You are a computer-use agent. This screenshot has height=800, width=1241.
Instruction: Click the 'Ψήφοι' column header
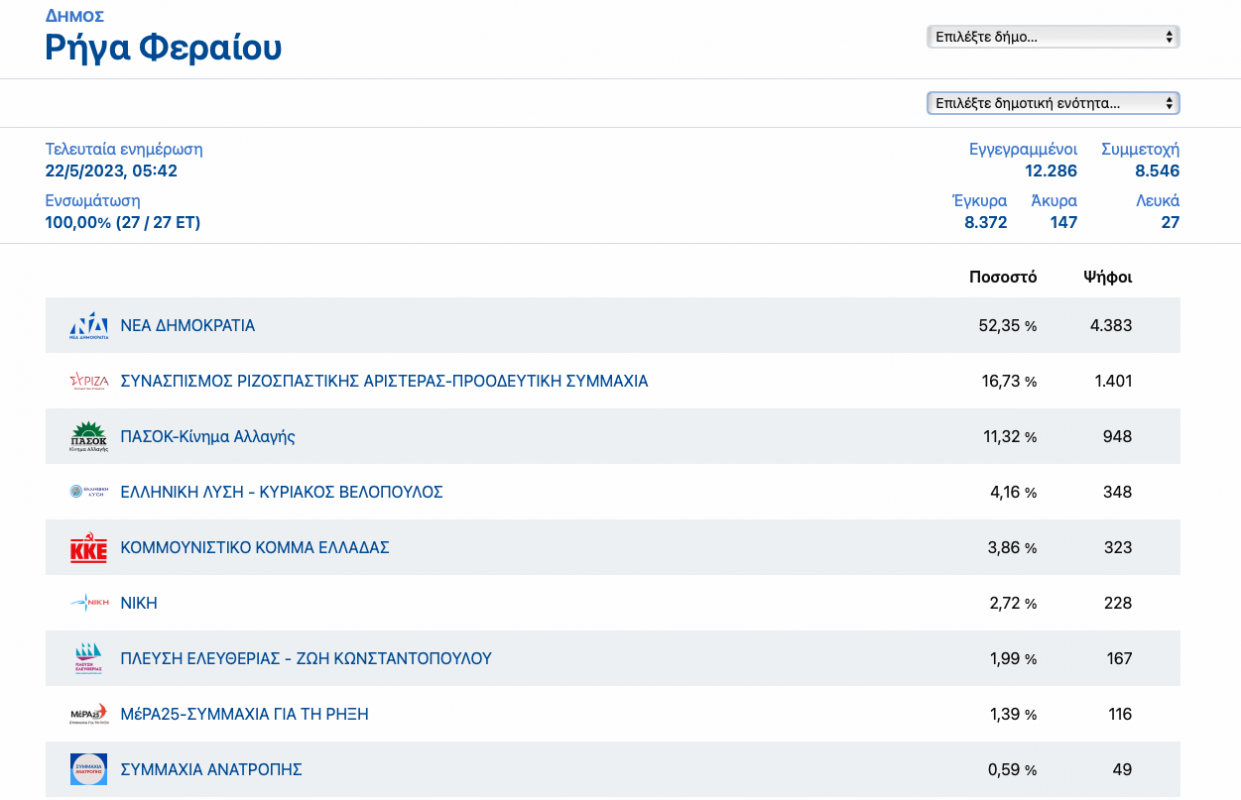pyautogui.click(x=1108, y=277)
